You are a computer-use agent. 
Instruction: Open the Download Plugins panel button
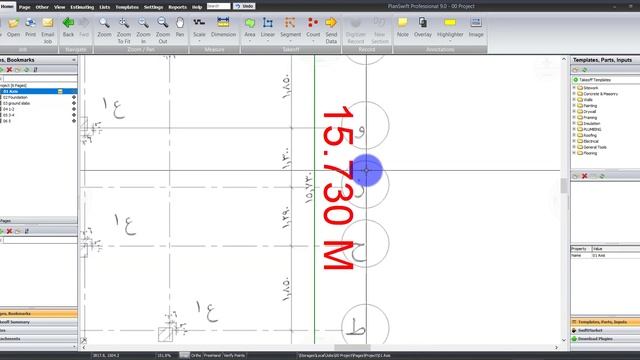coord(605,339)
